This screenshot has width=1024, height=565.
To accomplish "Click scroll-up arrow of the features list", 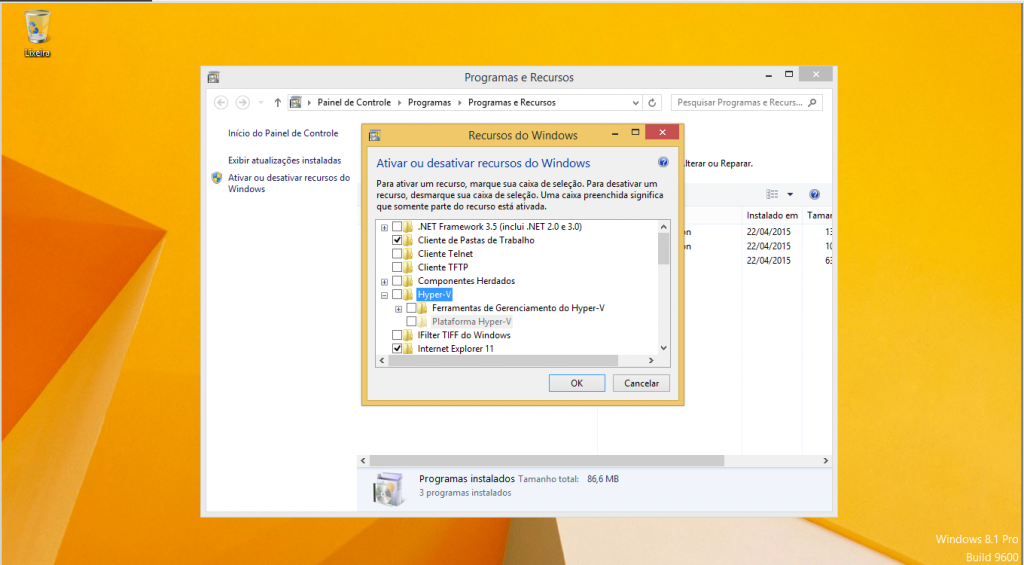I will click(x=664, y=227).
